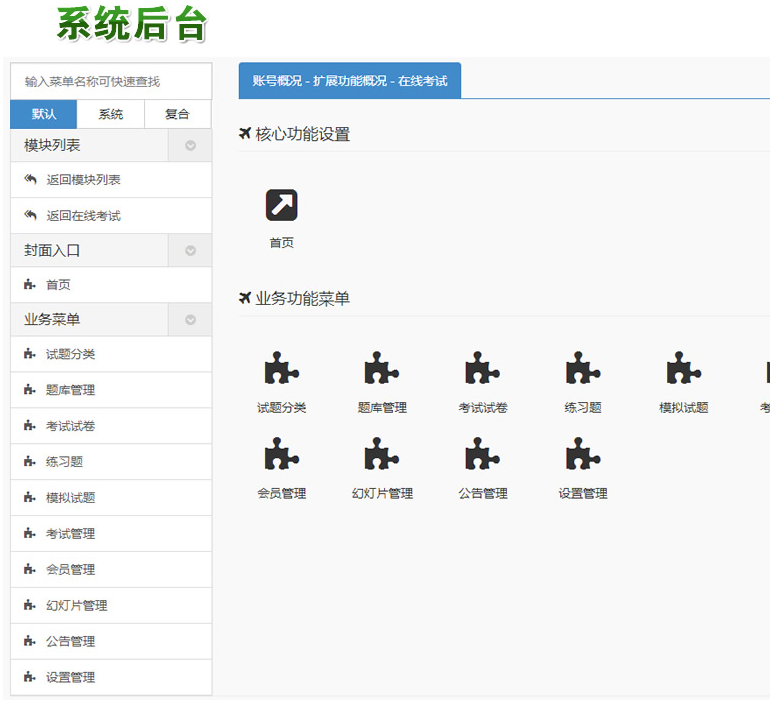Screen dimensions: 783x703
Task: Click the 考试试卷 puzzle icon in main panel
Action: pyautogui.click(x=483, y=369)
